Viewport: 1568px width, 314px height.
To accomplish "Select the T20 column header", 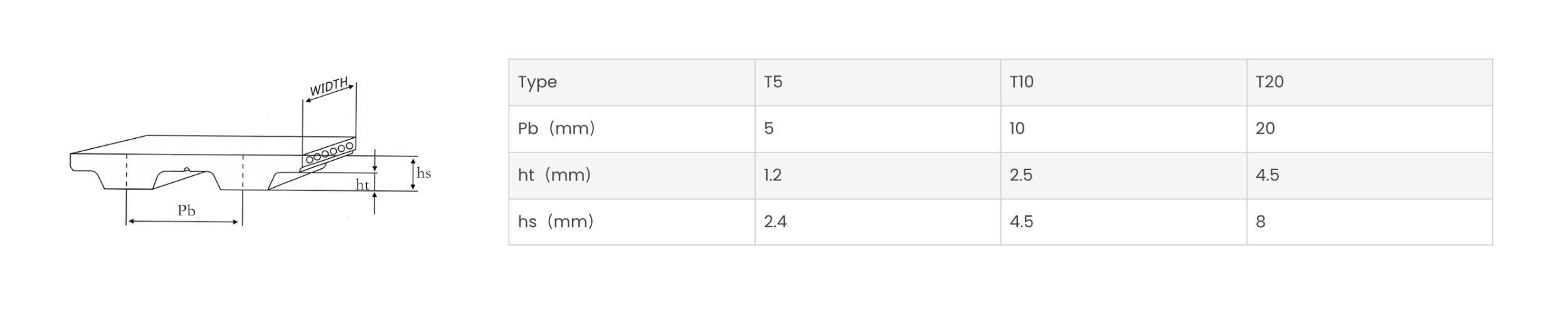I will coord(1369,82).
